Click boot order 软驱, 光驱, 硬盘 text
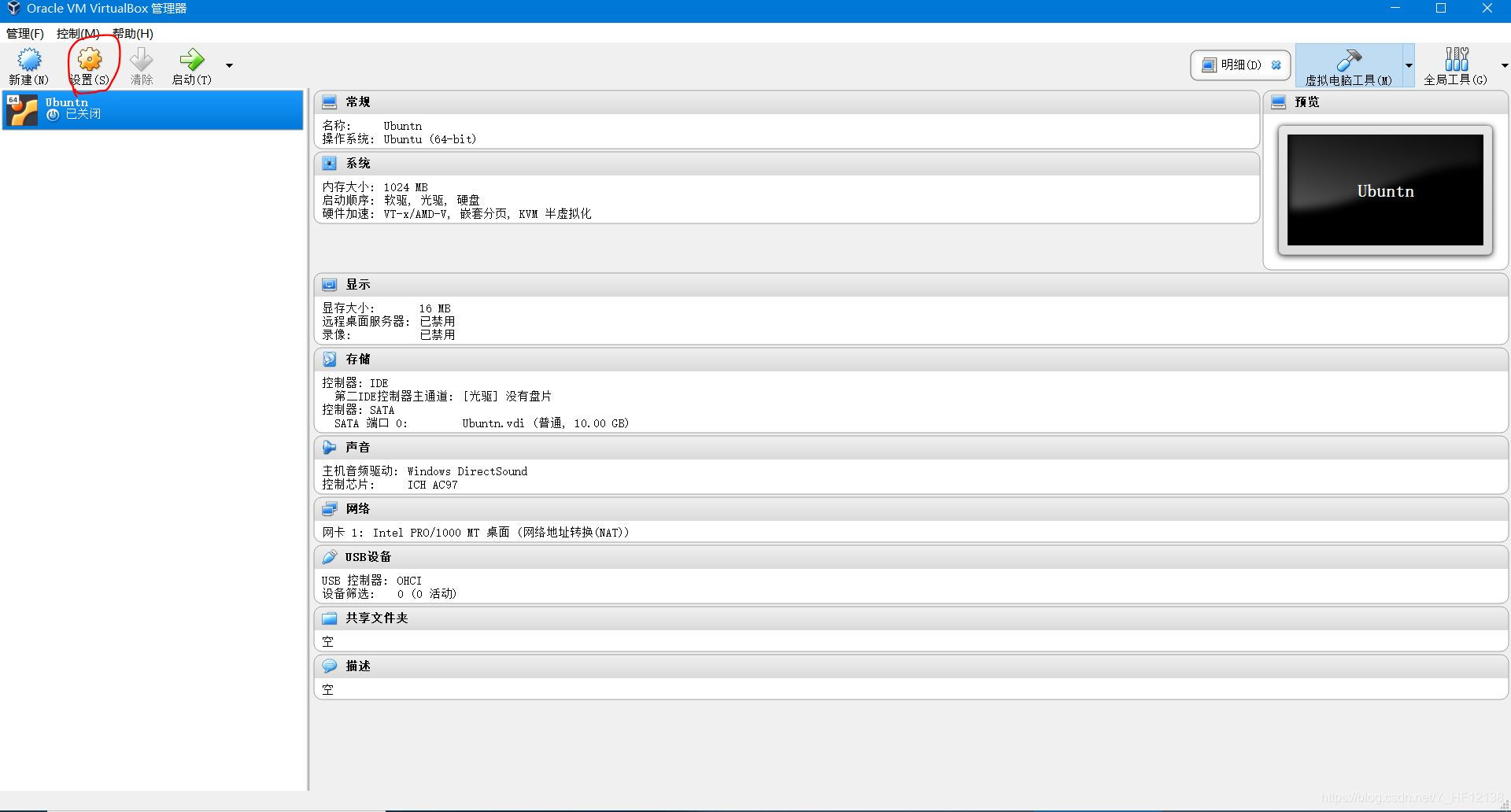Image resolution: width=1511 pixels, height=812 pixels. 432,201
